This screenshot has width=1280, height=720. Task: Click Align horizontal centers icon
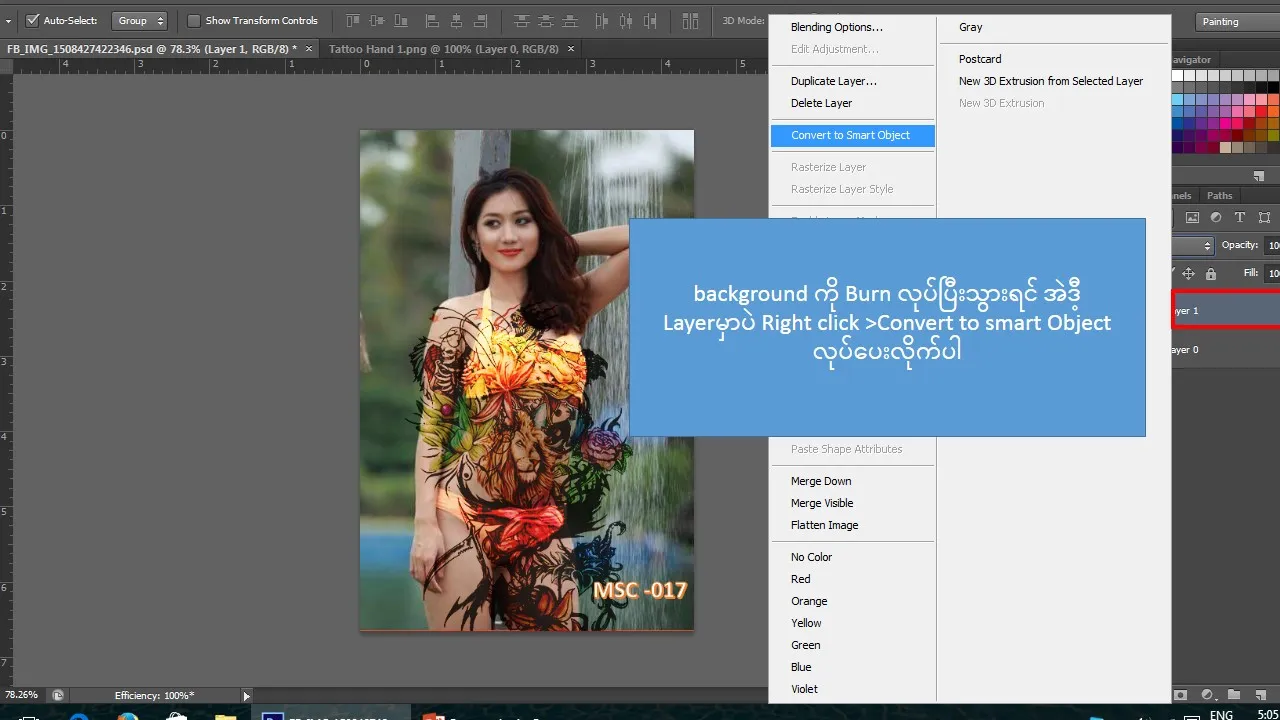[x=457, y=20]
